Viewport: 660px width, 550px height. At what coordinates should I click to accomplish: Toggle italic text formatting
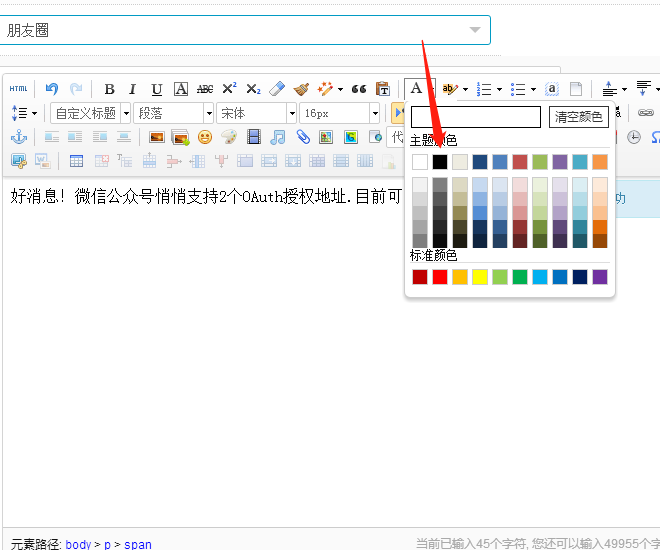[x=132, y=89]
